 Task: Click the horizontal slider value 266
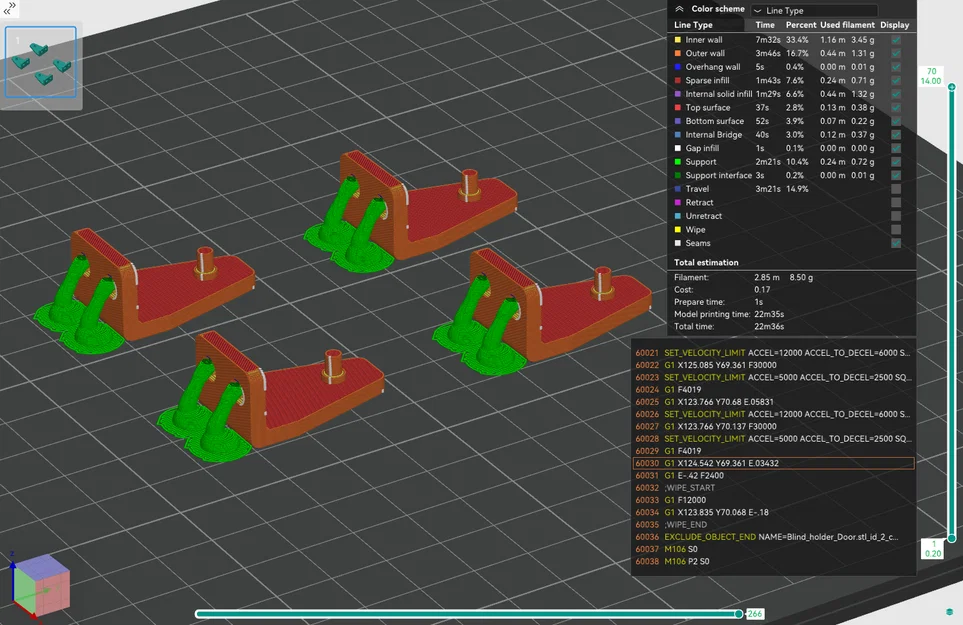pyautogui.click(x=755, y=614)
